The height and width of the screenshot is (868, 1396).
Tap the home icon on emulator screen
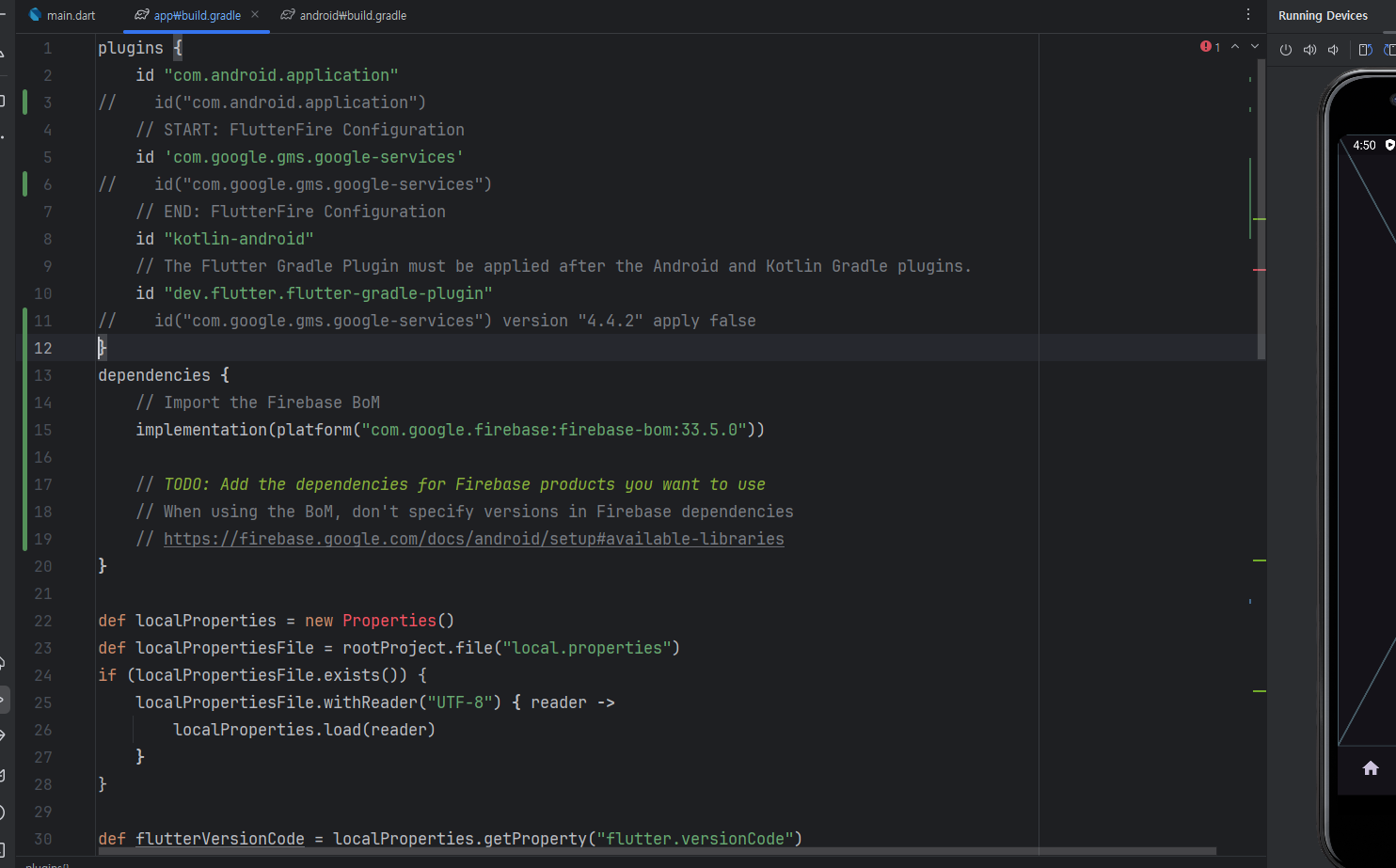(x=1371, y=768)
